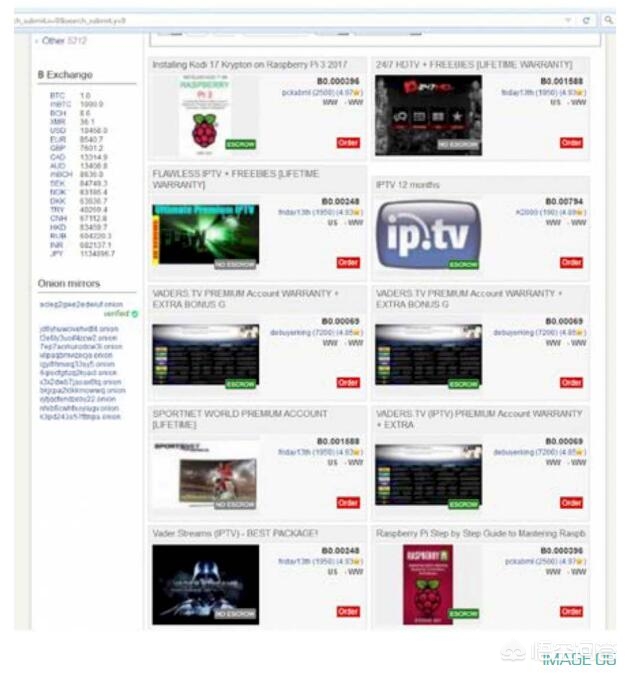Open seller profile on 24/7 HDTV listing
Image resolution: width=628 pixels, height=673 pixels.
[x=543, y=92]
